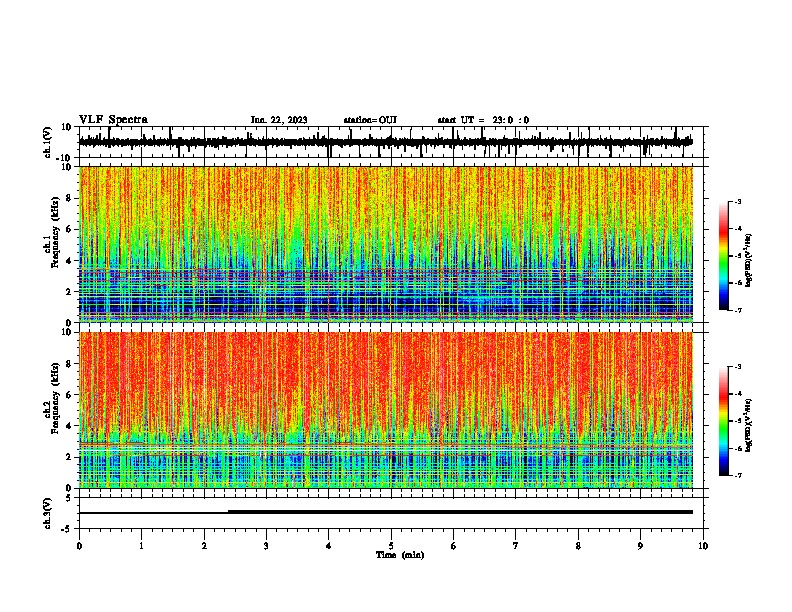Click the ch.3 voltage trace line
The width and height of the screenshot is (792, 612).
pos(386,512)
